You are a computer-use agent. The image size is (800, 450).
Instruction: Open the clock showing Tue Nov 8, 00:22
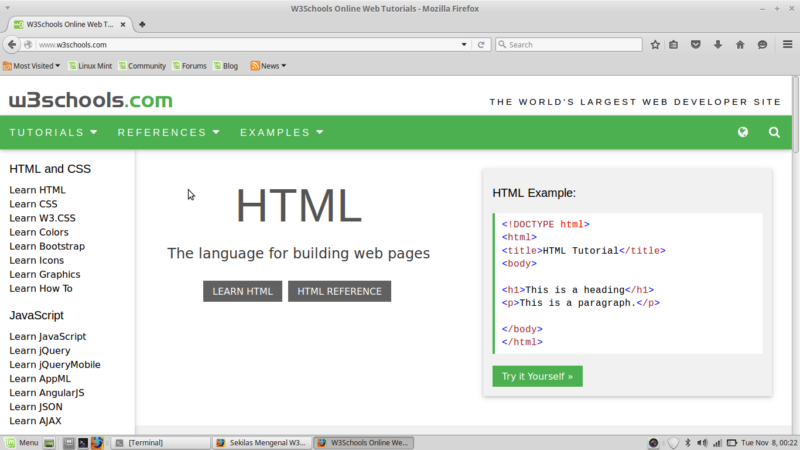[769, 443]
